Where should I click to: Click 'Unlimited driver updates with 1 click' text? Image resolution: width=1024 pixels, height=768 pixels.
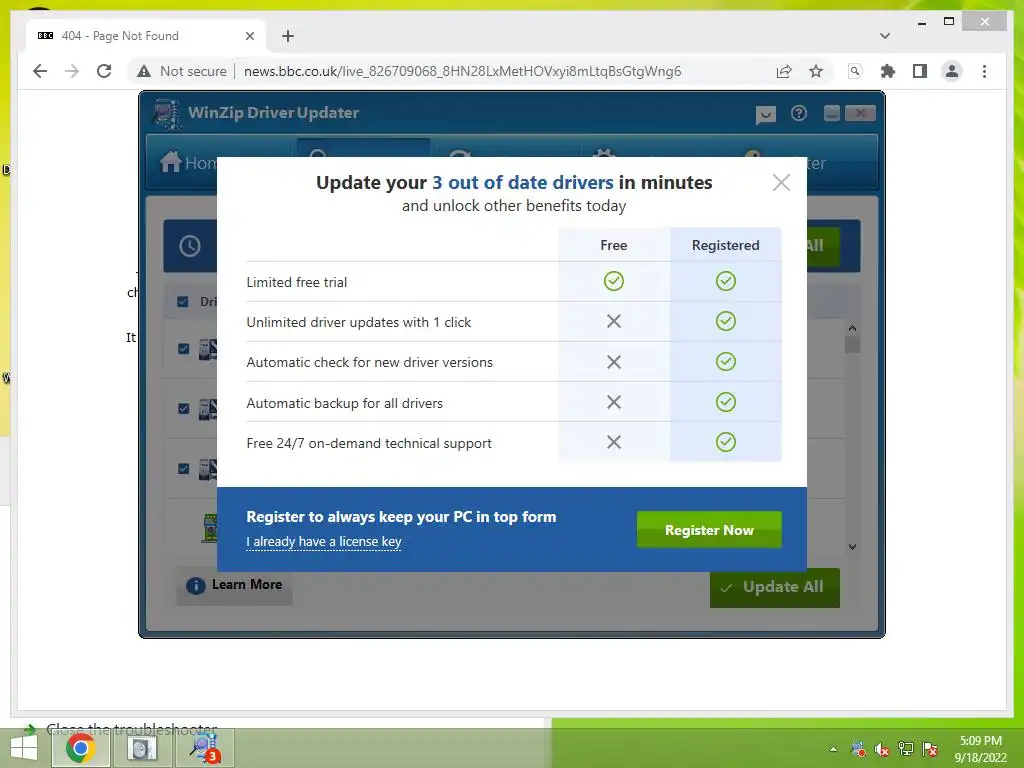pyautogui.click(x=359, y=322)
